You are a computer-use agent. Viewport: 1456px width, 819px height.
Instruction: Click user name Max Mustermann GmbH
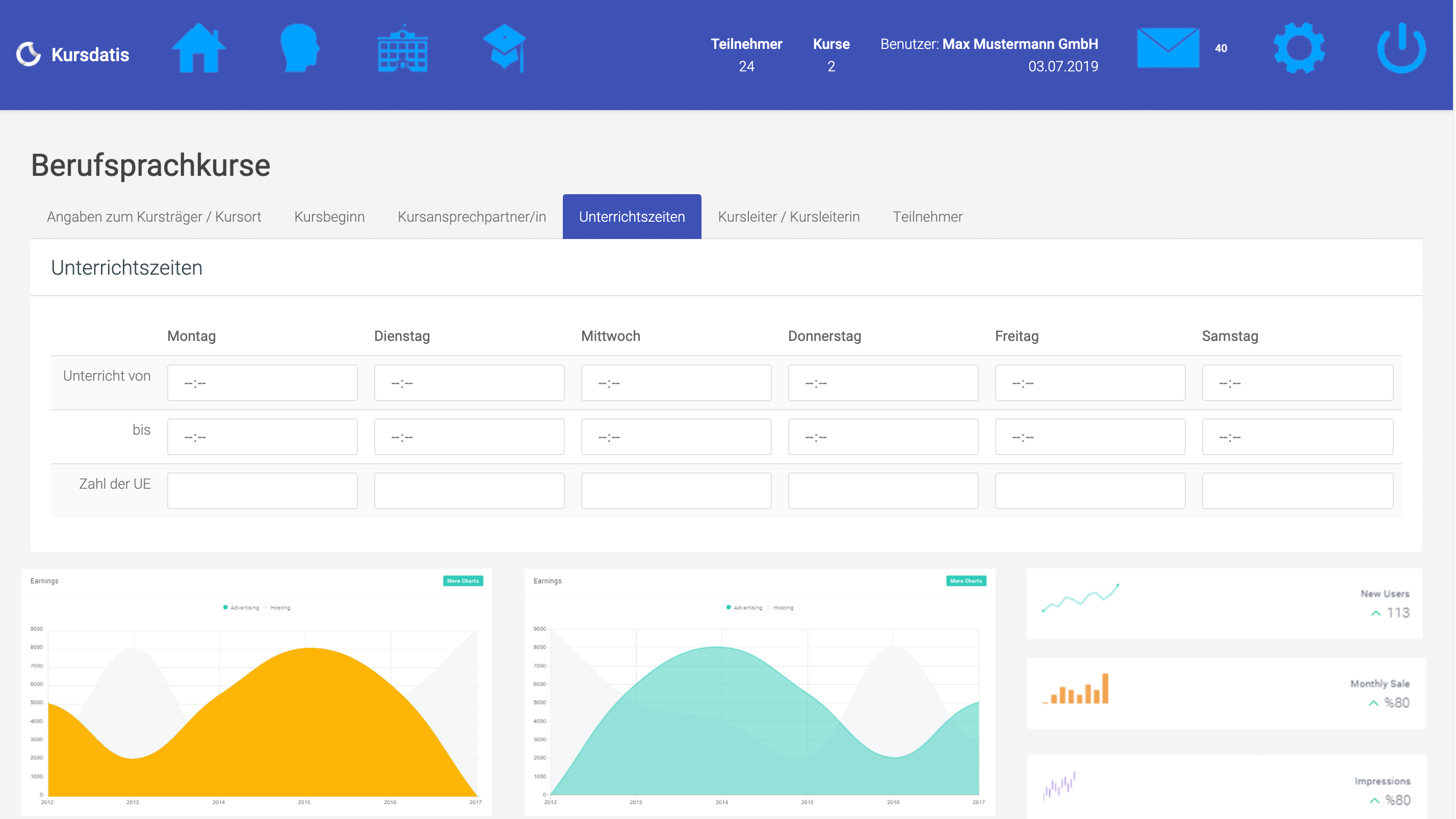tap(1020, 44)
